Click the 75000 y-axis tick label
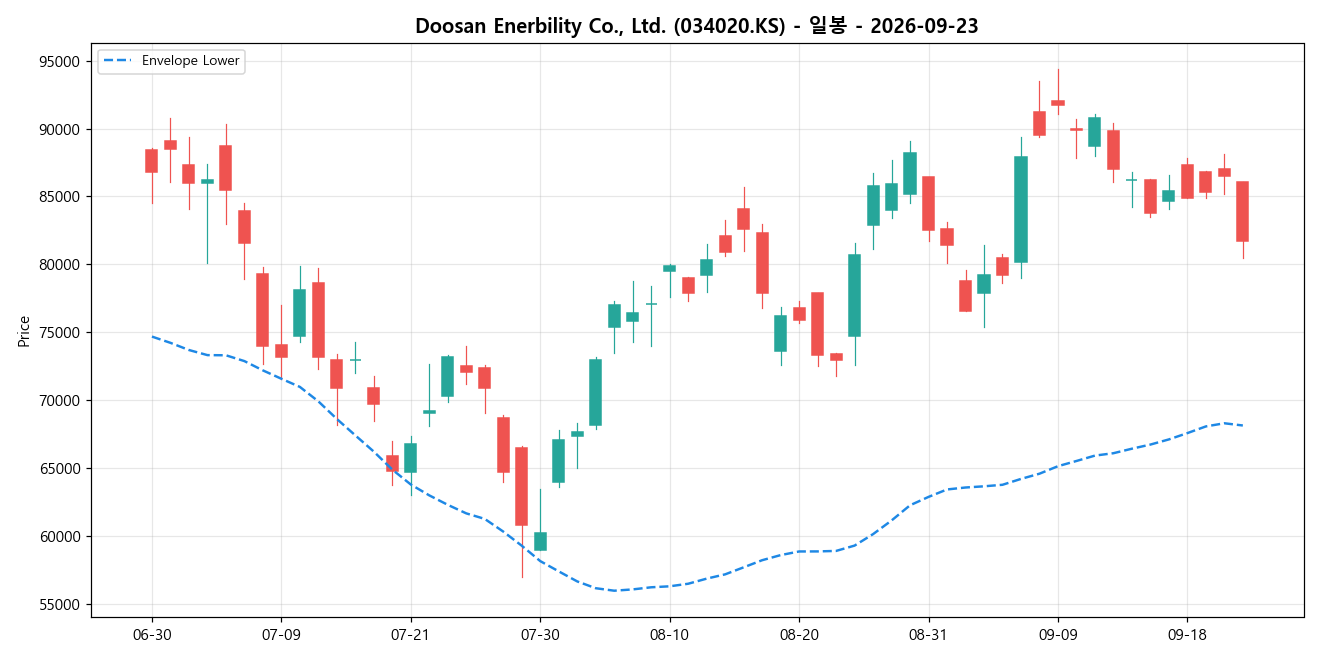This screenshot has width=1320, height=660. [x=58, y=333]
